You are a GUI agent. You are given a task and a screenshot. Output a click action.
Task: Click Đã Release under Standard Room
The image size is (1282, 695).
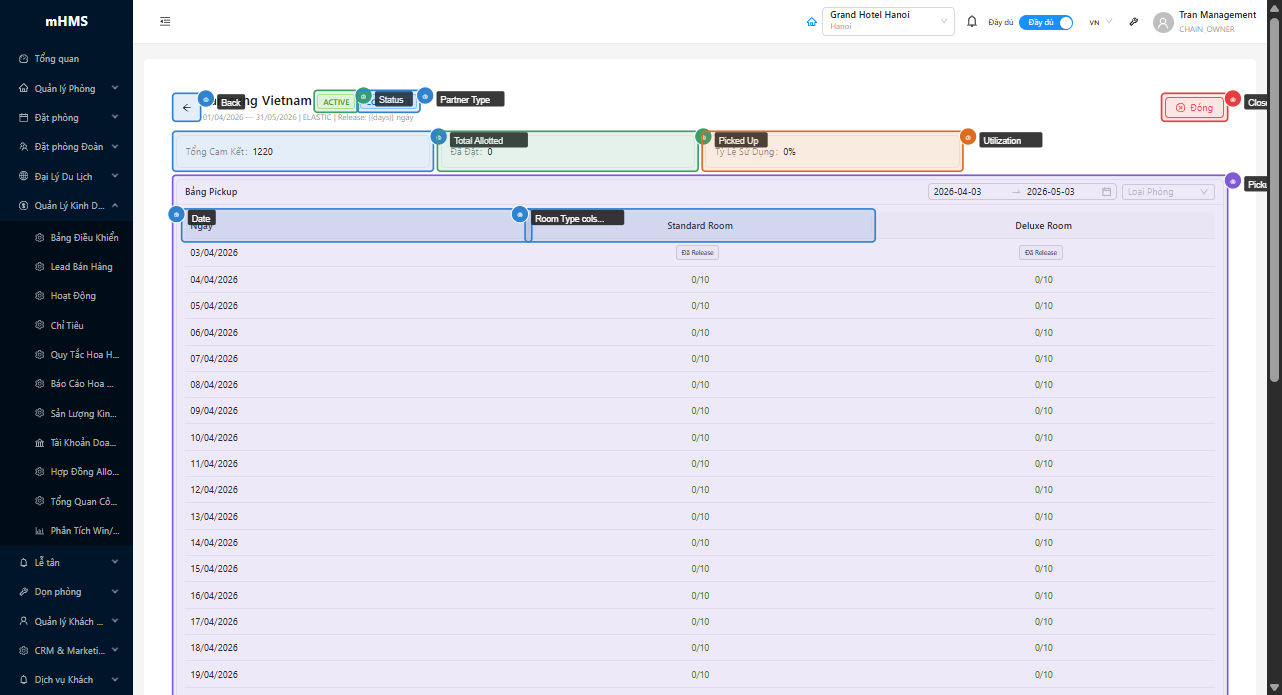click(x=697, y=253)
